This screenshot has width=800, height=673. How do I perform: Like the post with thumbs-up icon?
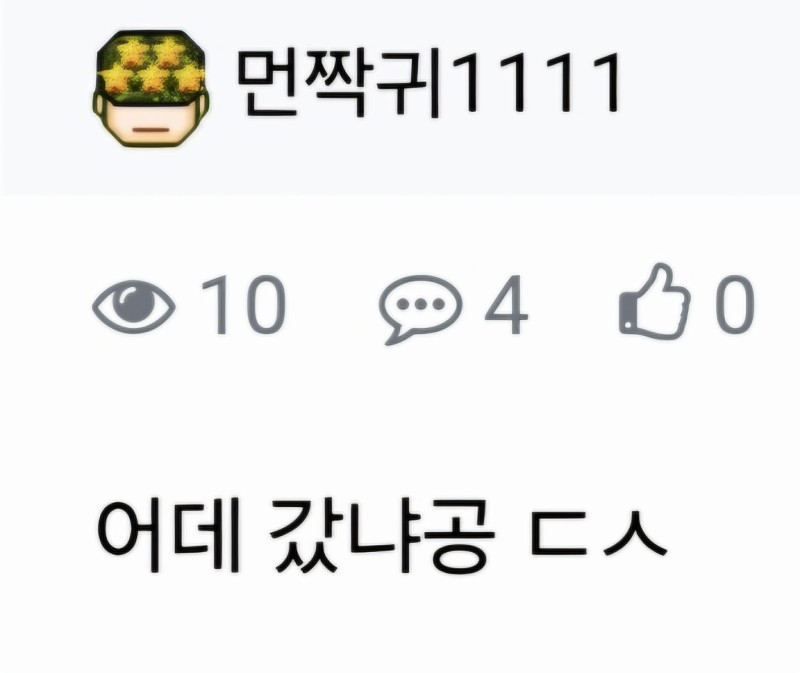coord(655,301)
